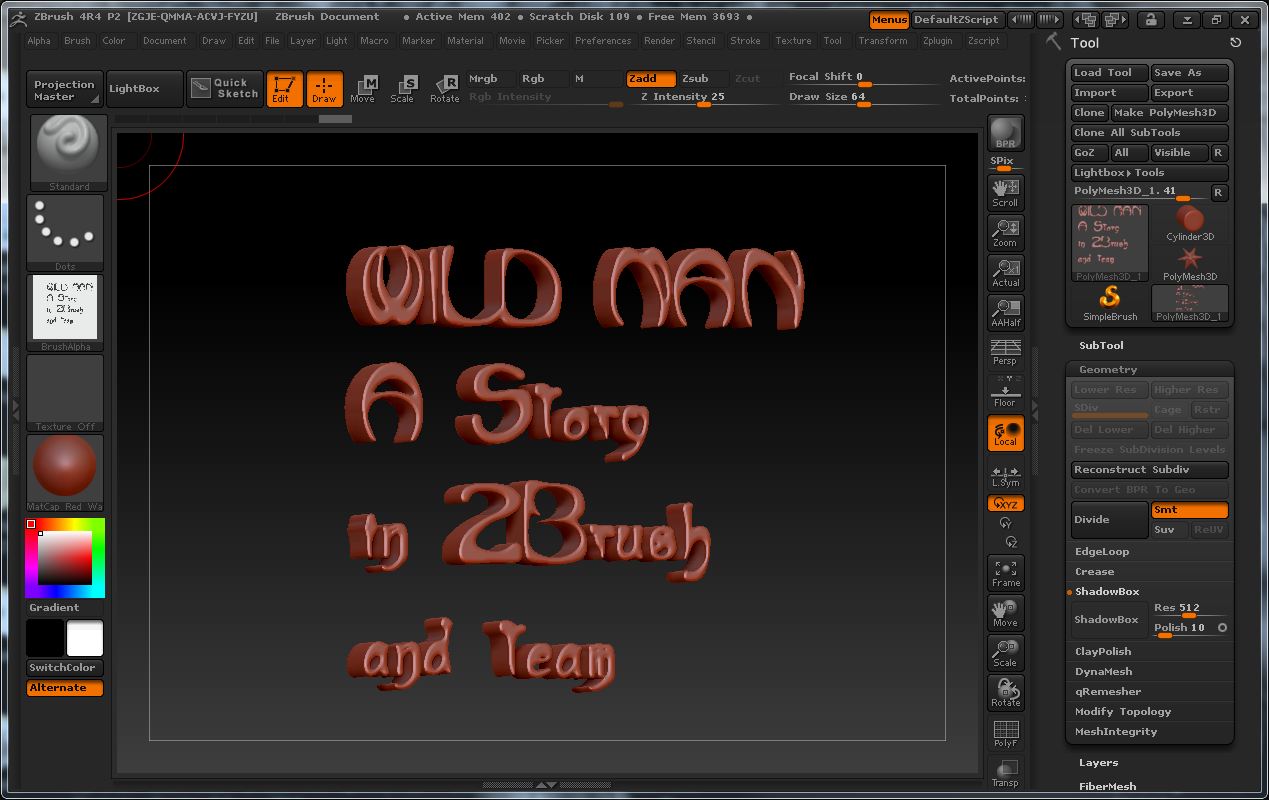Click Make PolyMesh3D button
The width and height of the screenshot is (1269, 800).
(x=1169, y=113)
